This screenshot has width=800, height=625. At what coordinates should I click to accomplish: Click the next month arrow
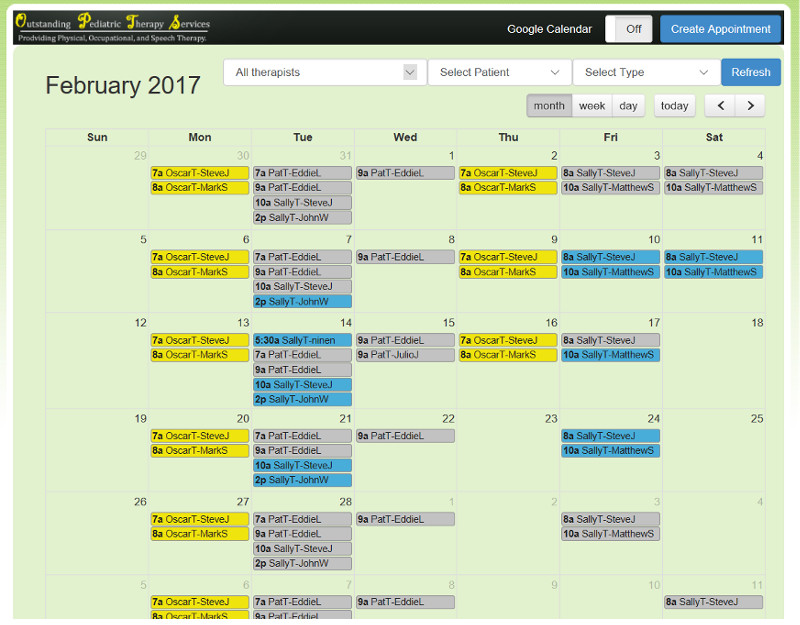coord(750,105)
